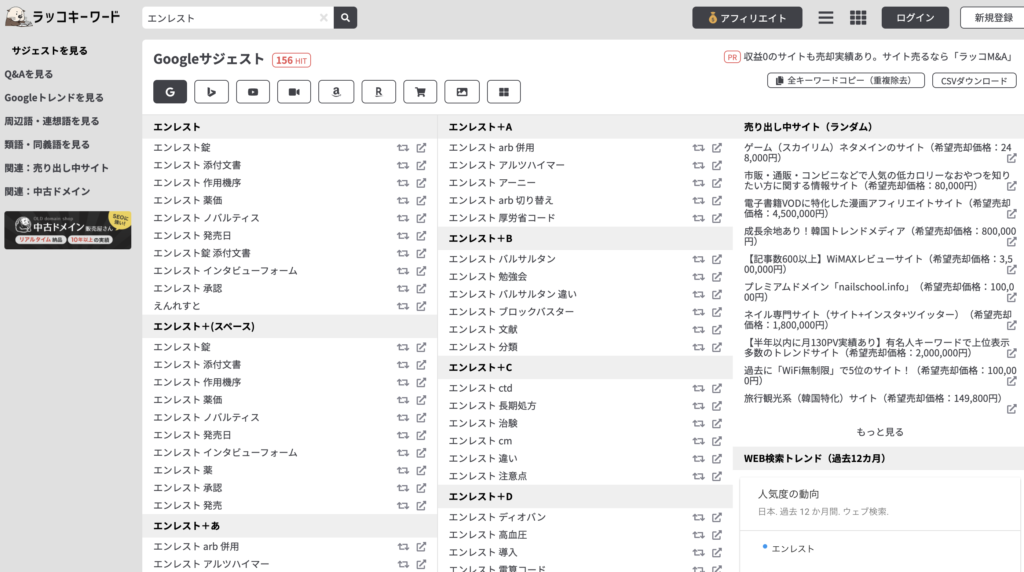Select the shopping cart source icon
1024x572 pixels.
(420, 92)
